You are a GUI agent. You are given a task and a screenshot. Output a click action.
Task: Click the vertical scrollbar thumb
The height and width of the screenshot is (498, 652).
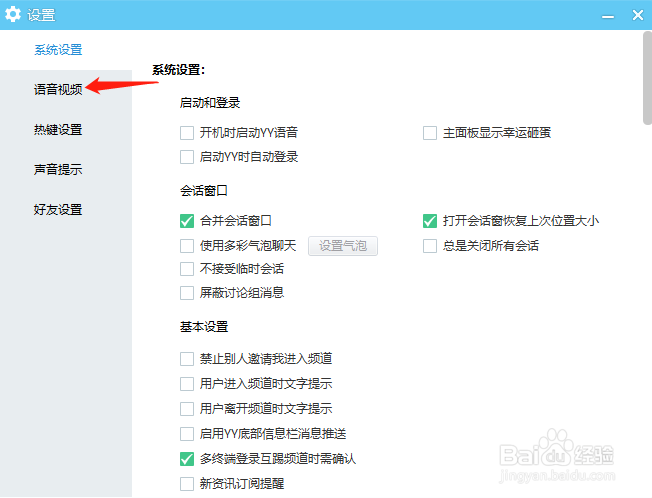click(647, 78)
